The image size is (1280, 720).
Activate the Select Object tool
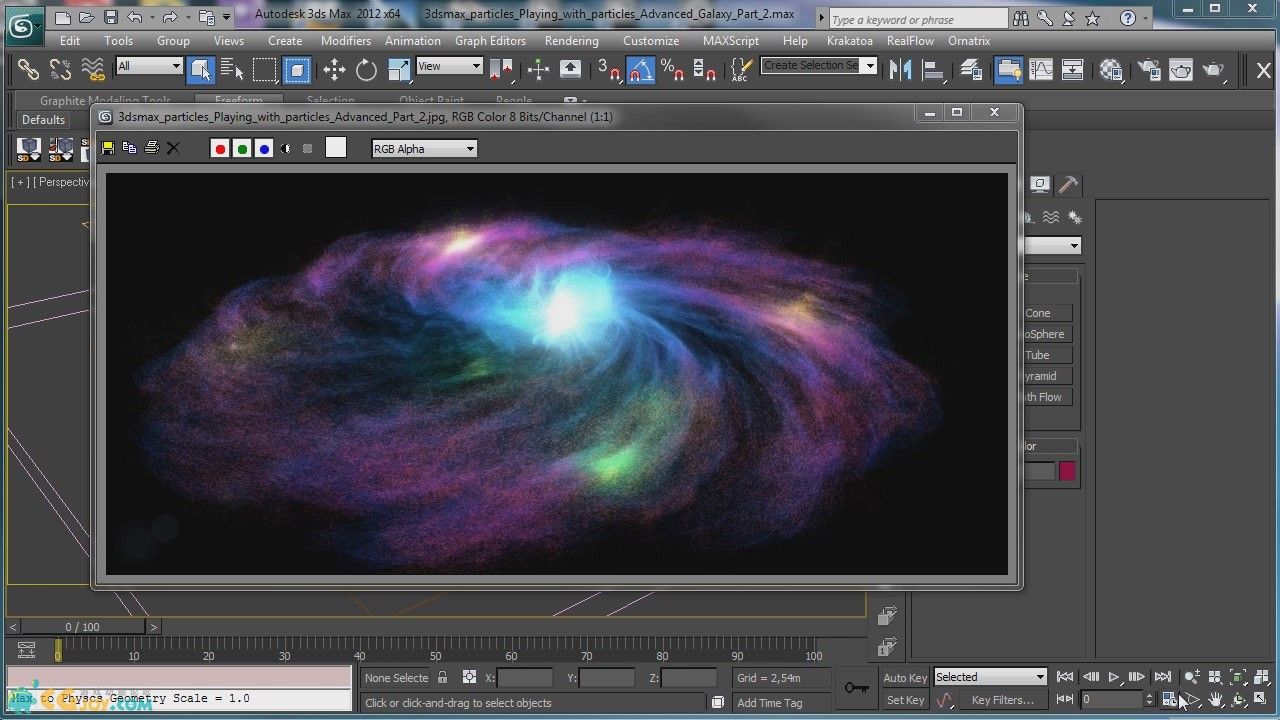coord(201,69)
